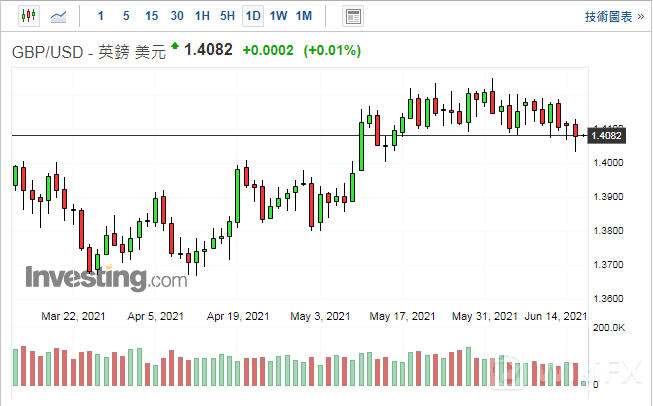Choose the 1M monthly timeframe

(305, 16)
